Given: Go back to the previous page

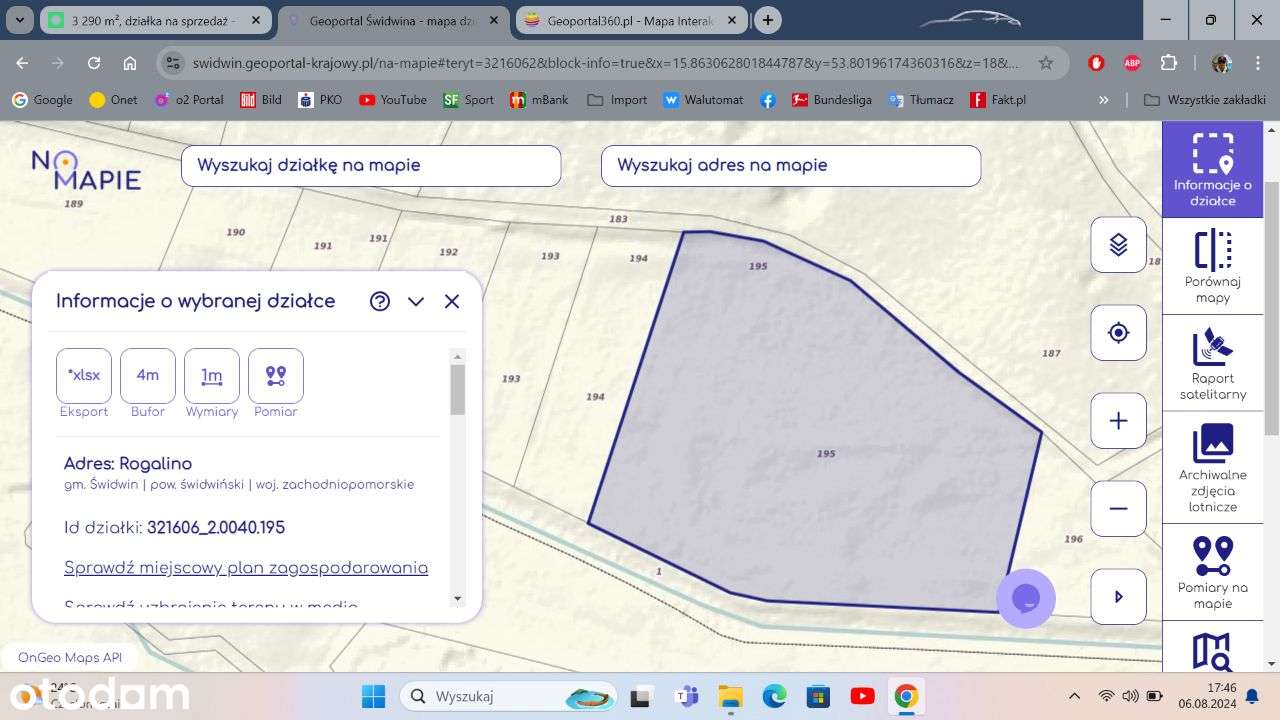Looking at the screenshot, I should (x=22, y=63).
